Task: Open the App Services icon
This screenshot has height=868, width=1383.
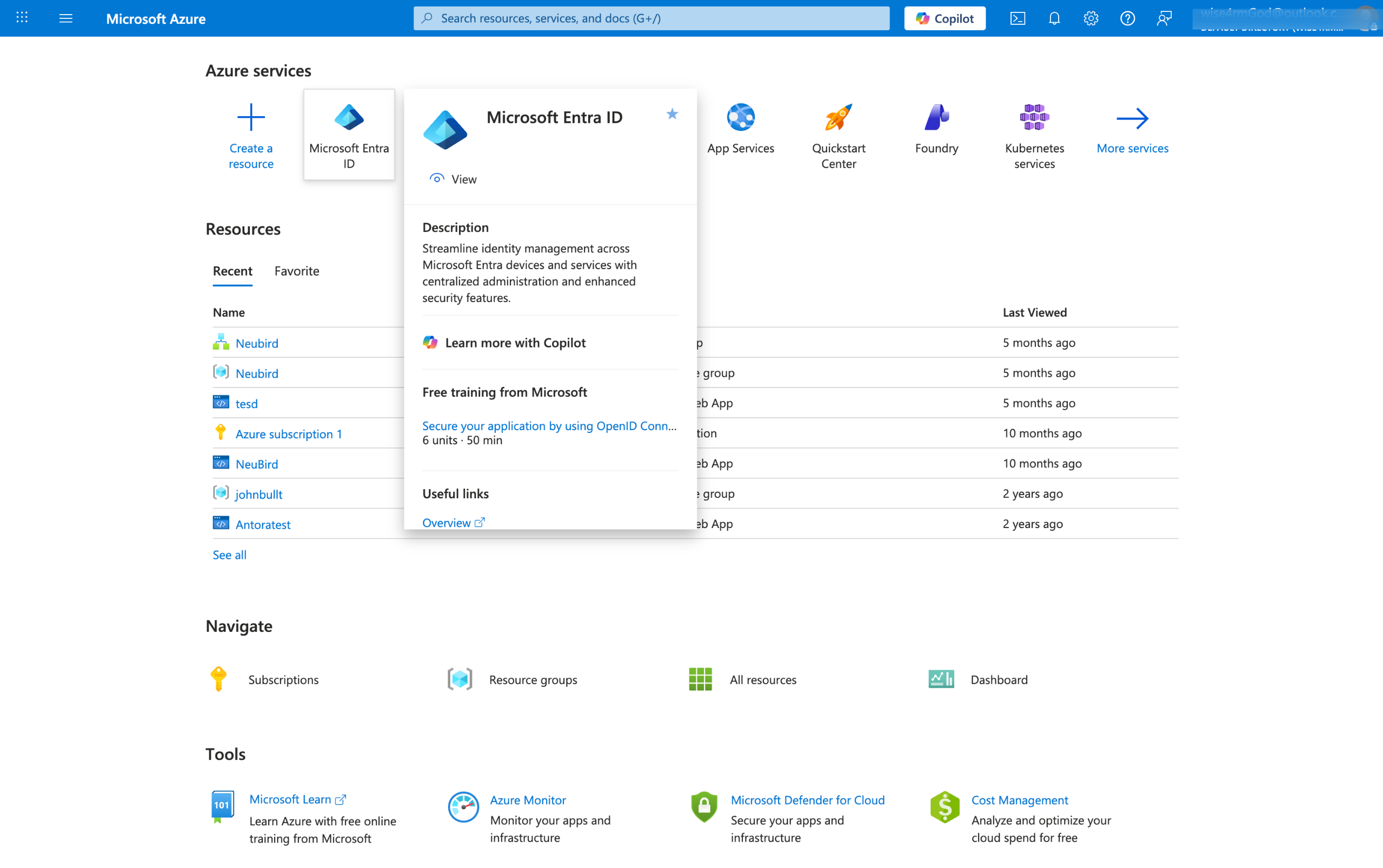Action: pos(741,118)
